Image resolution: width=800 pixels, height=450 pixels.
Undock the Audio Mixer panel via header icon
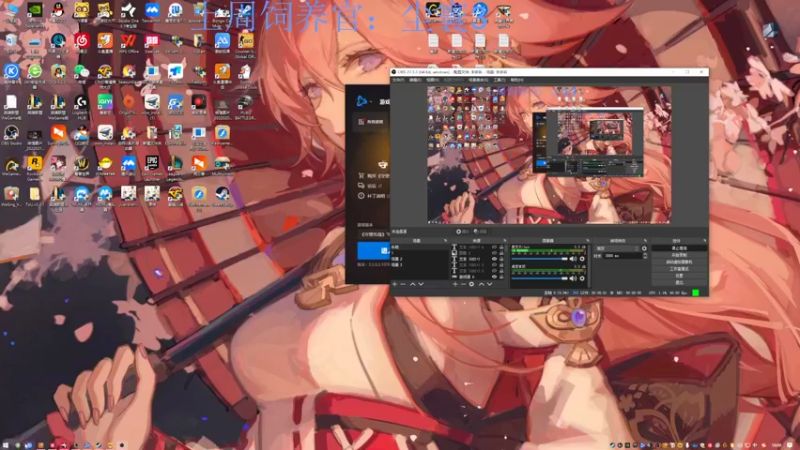[x=588, y=240]
